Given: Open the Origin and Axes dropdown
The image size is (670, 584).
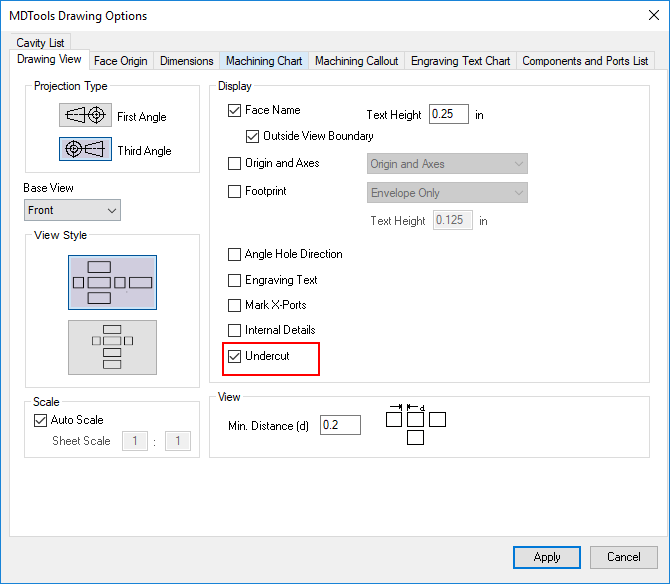Looking at the screenshot, I should point(447,164).
